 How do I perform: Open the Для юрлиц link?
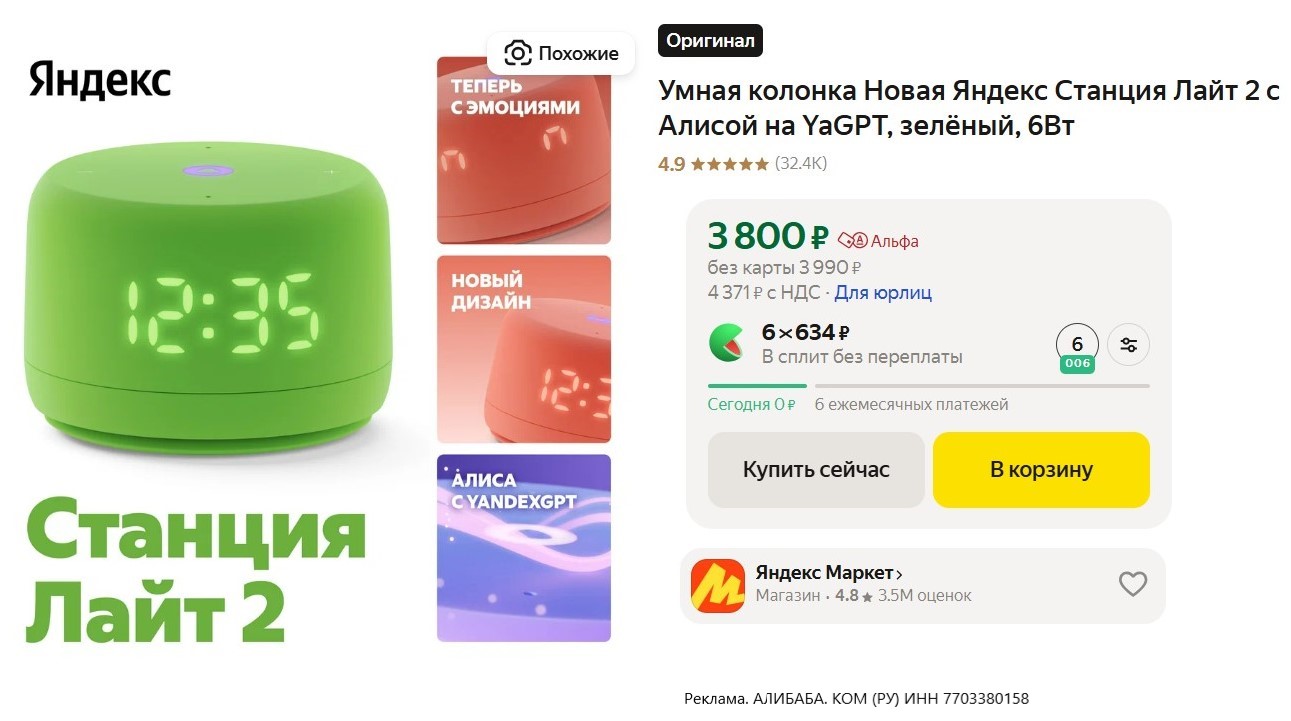point(883,293)
